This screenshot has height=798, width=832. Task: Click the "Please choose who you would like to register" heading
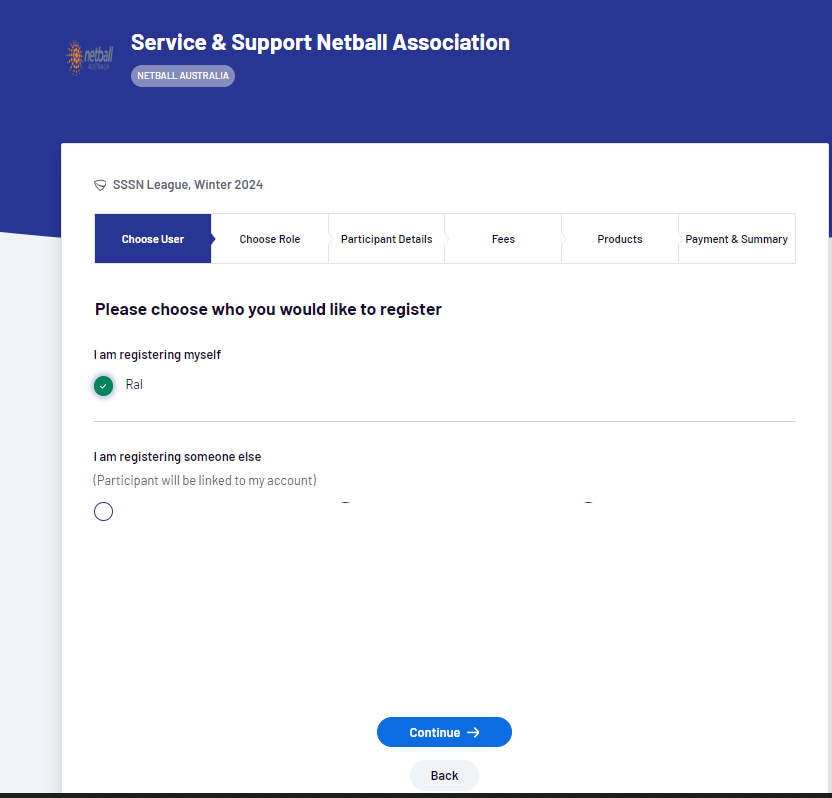[x=268, y=309]
